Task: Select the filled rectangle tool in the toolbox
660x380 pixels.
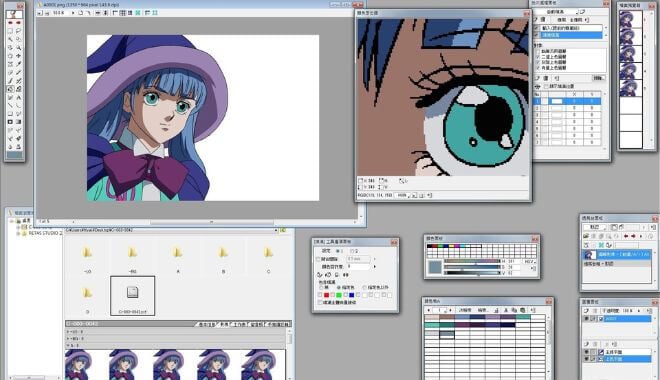Action: pyautogui.click(x=10, y=122)
